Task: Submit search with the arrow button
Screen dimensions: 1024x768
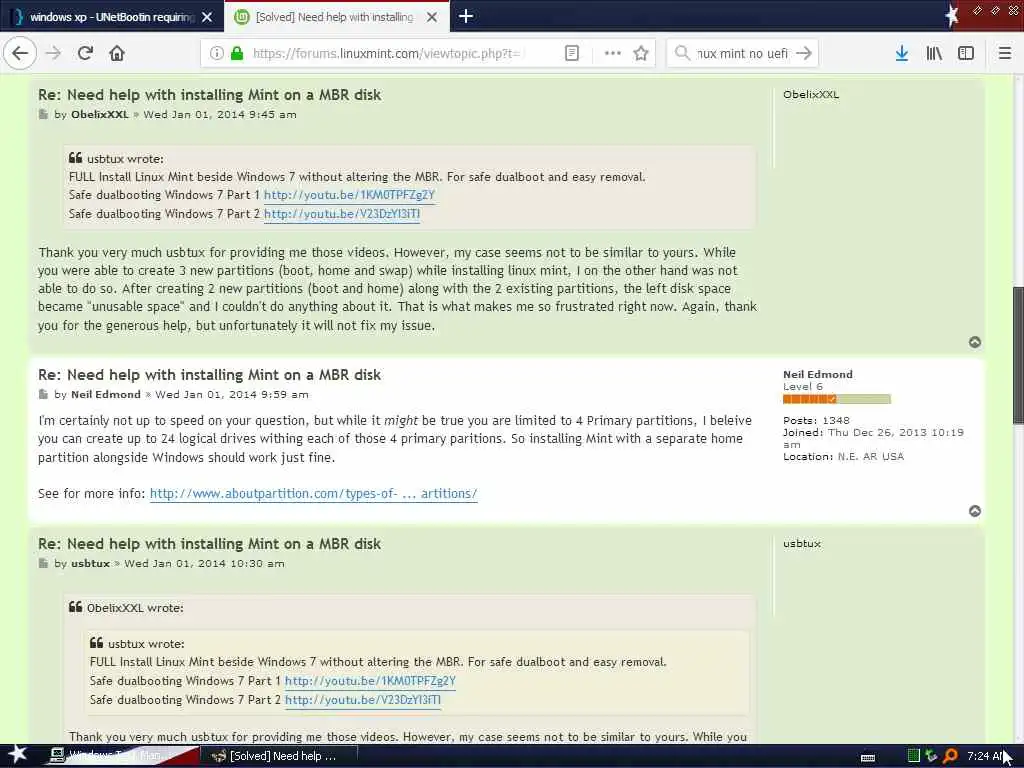Action: (804, 53)
